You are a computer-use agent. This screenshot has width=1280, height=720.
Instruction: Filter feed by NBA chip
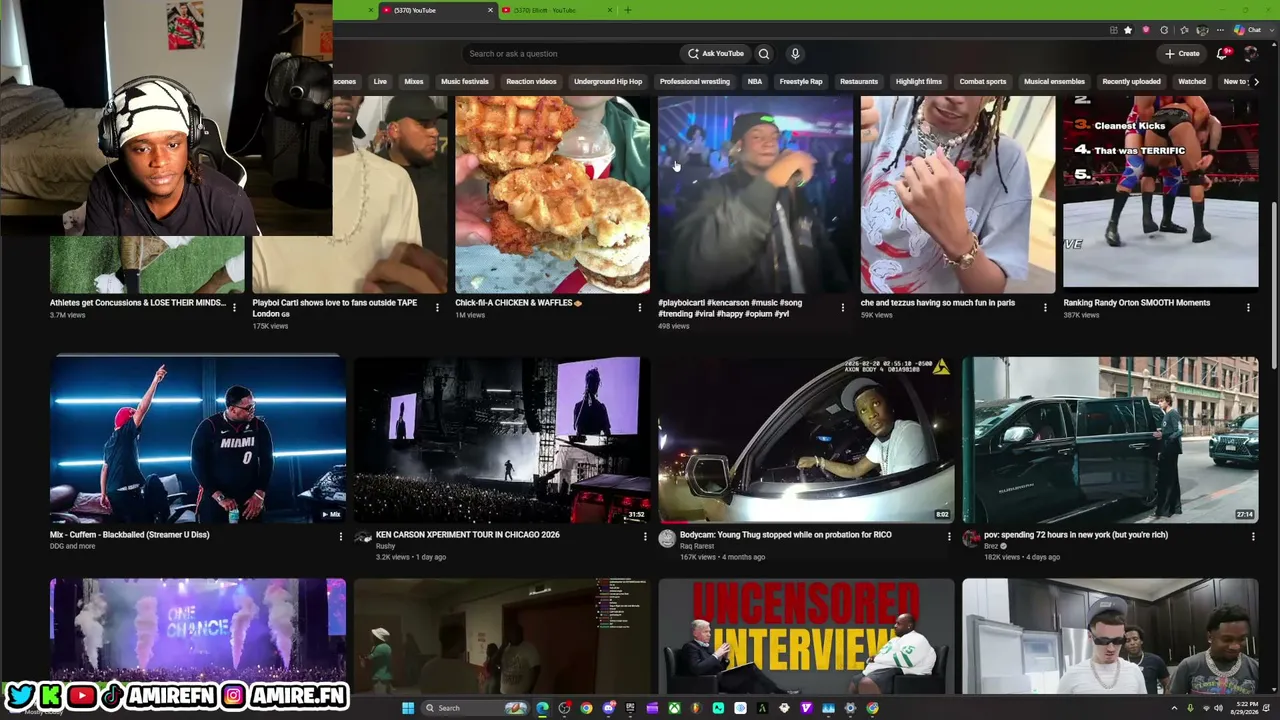coord(755,82)
